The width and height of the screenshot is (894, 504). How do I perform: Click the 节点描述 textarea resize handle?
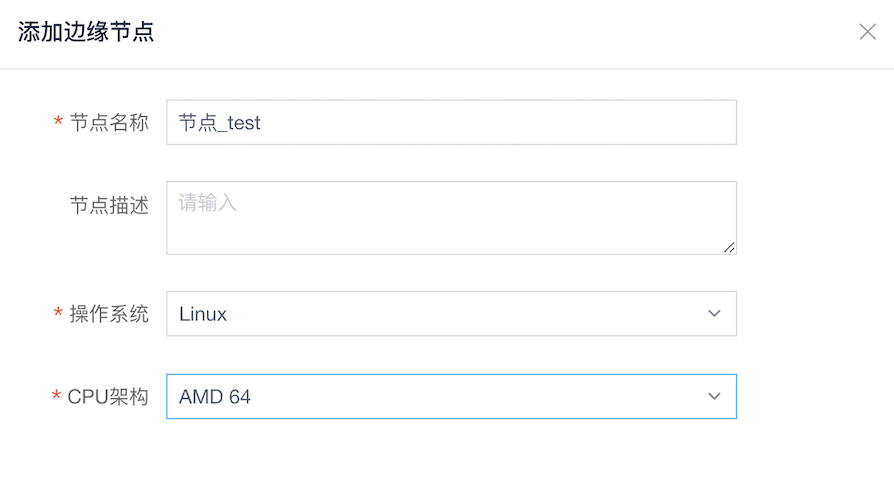click(x=730, y=247)
